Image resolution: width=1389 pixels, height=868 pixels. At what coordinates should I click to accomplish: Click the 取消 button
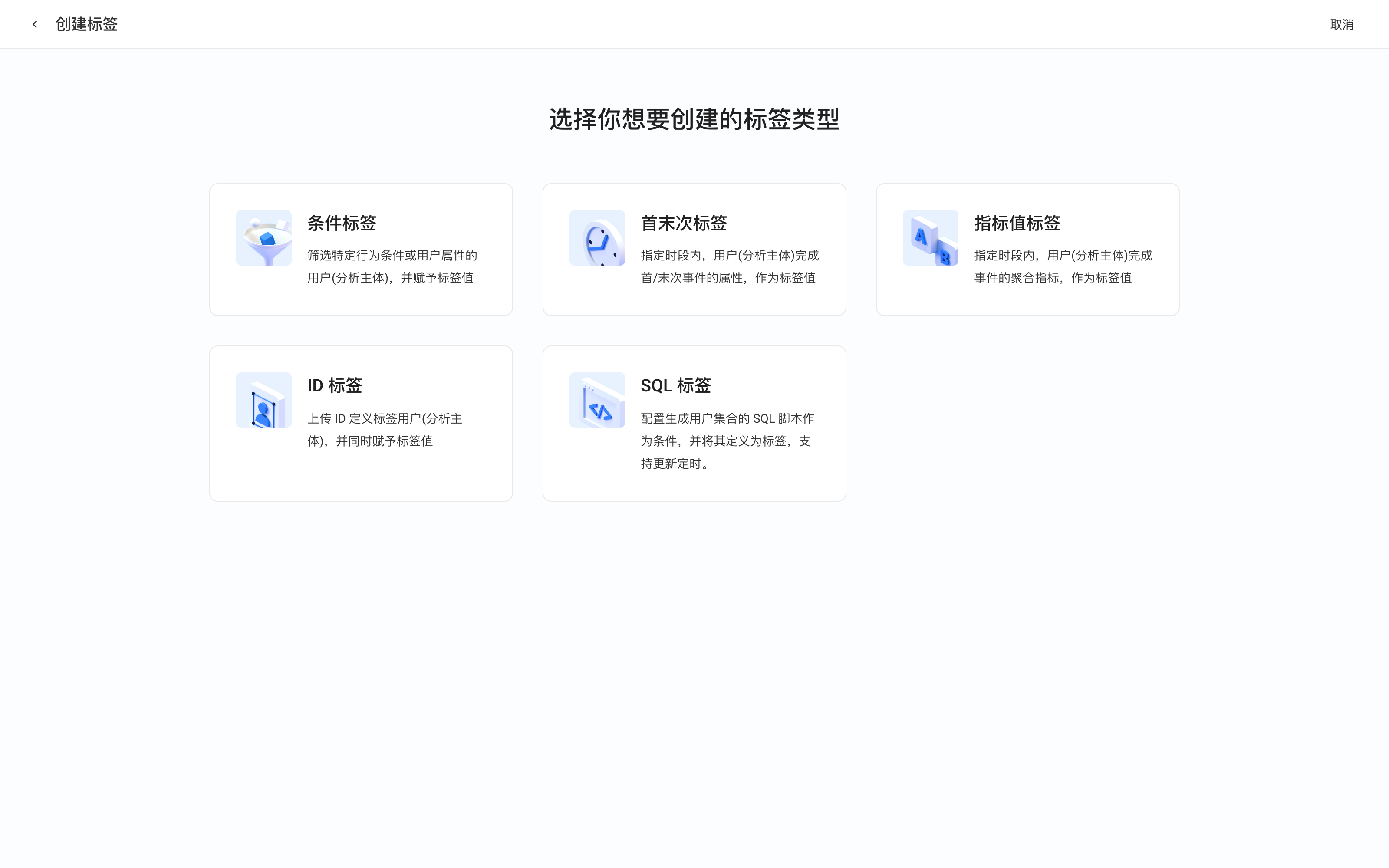click(1341, 24)
